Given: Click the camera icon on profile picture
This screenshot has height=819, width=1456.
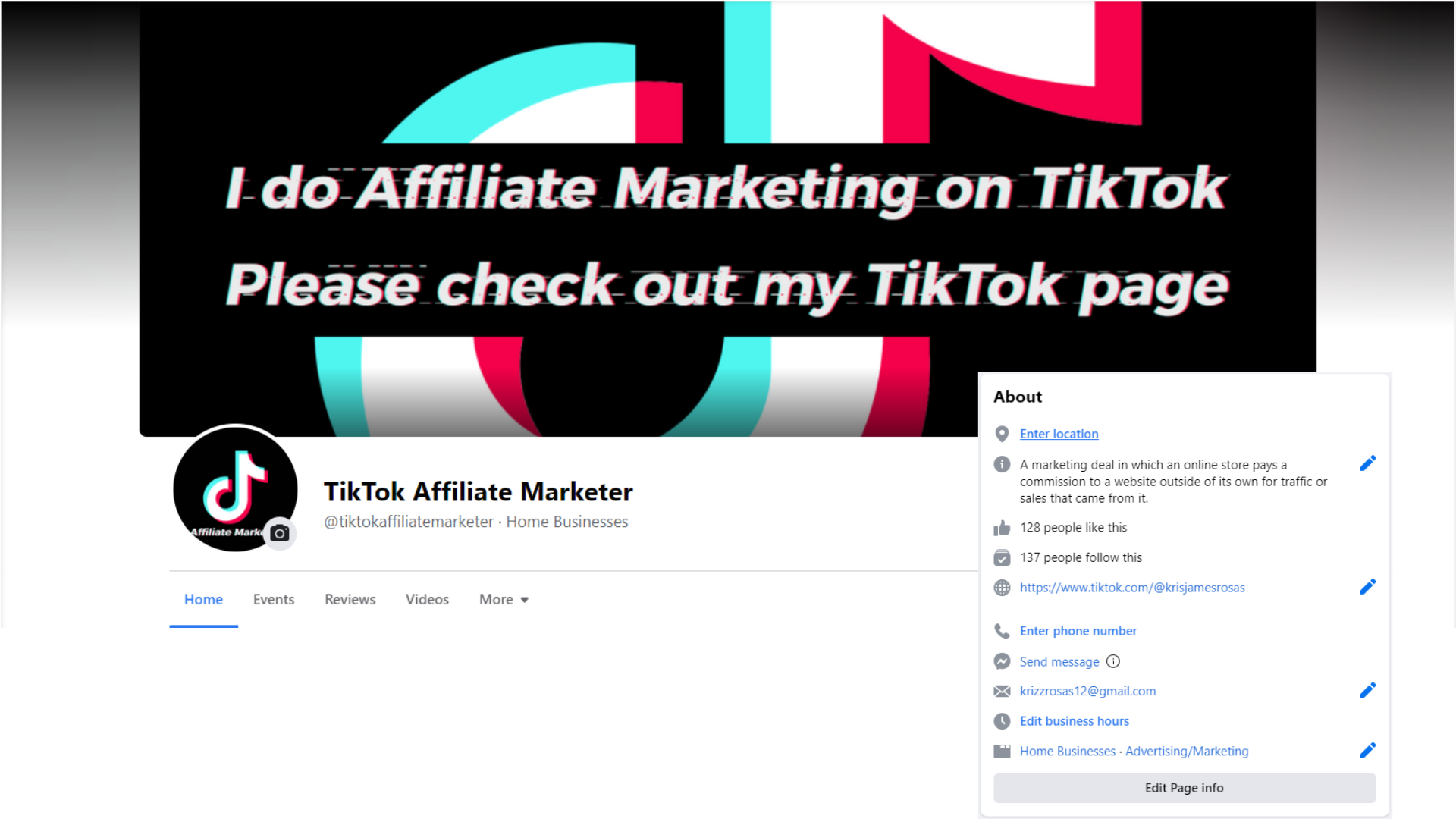Looking at the screenshot, I should point(280,533).
